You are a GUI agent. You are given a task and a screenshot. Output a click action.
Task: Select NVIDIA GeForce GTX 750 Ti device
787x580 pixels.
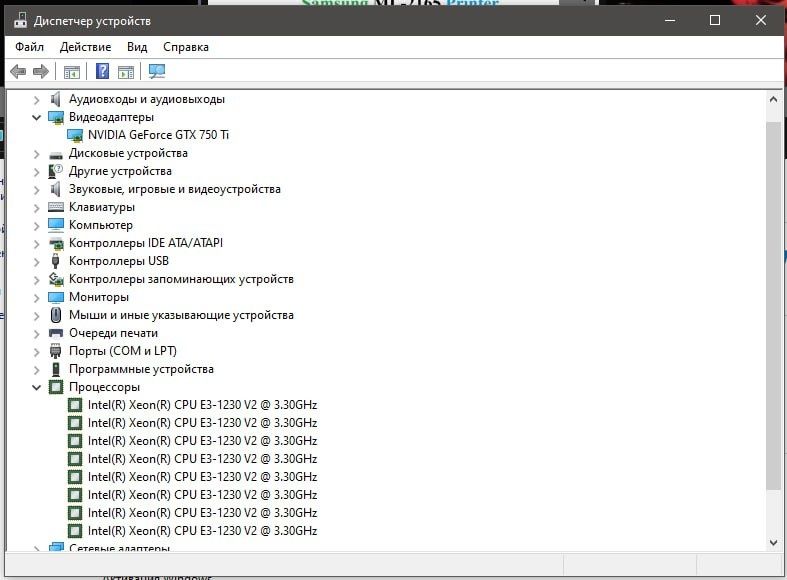158,135
